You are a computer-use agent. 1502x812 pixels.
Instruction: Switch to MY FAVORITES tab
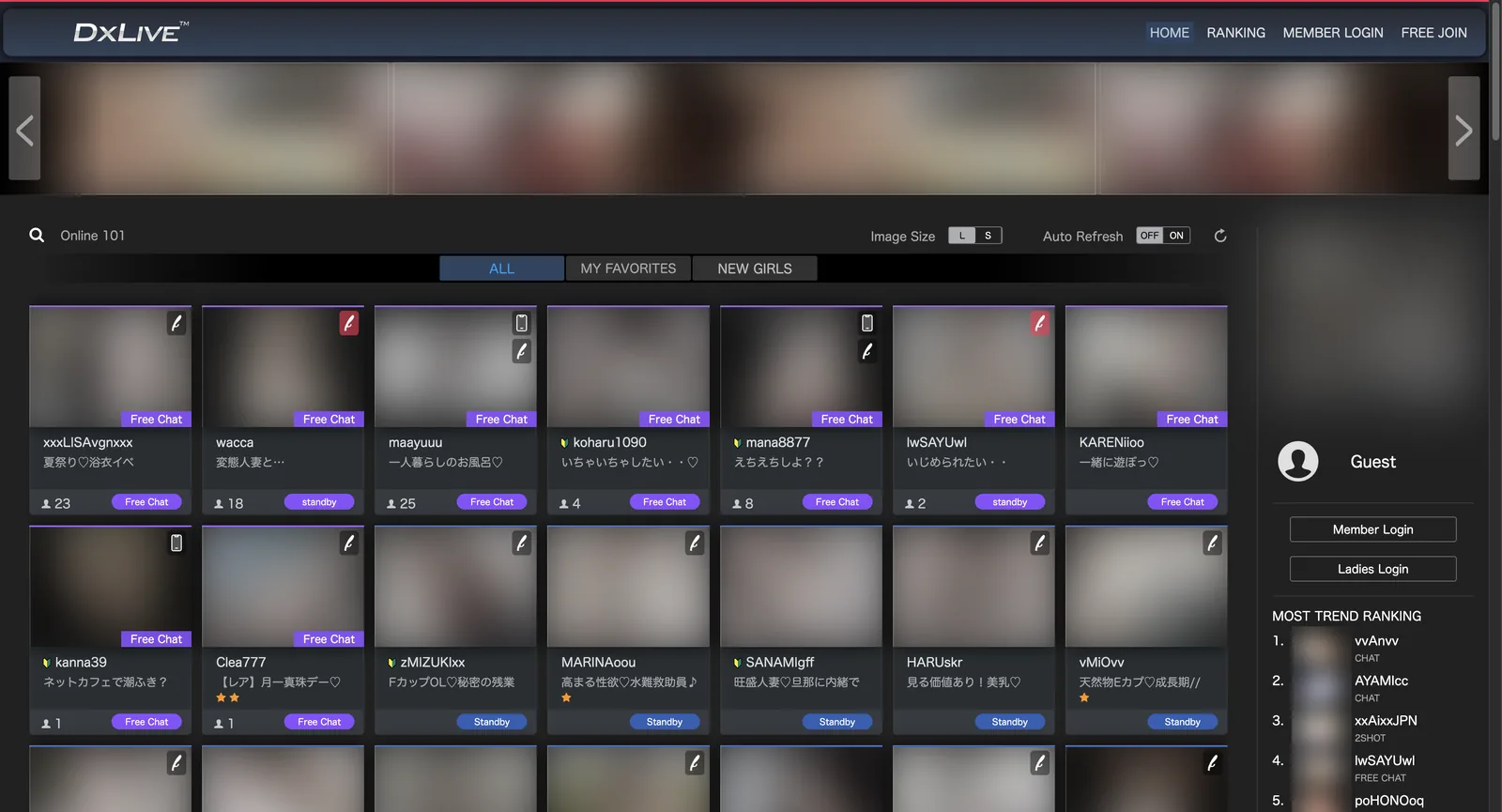tap(628, 268)
